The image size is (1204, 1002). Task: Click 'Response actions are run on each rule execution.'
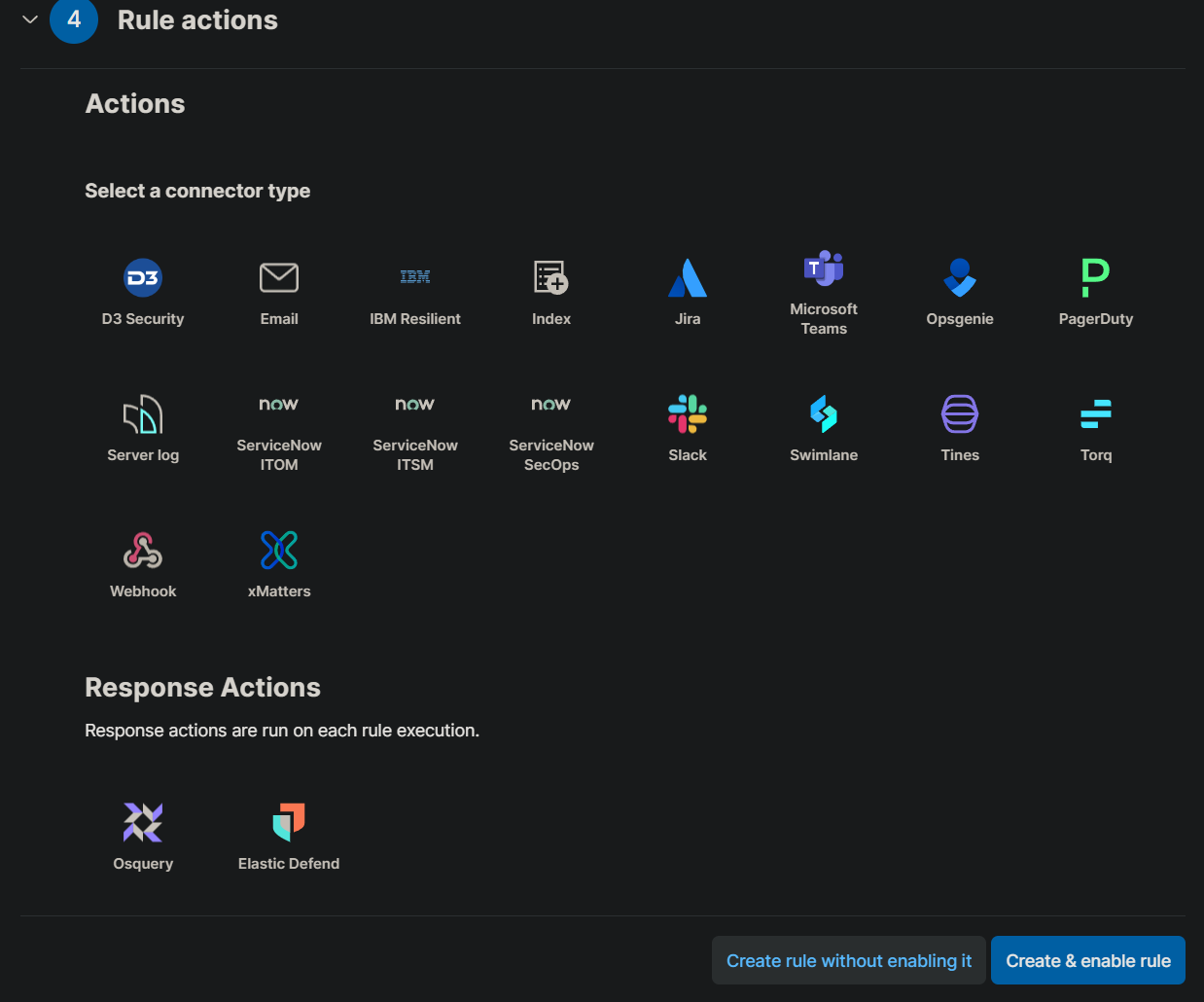[x=282, y=731]
